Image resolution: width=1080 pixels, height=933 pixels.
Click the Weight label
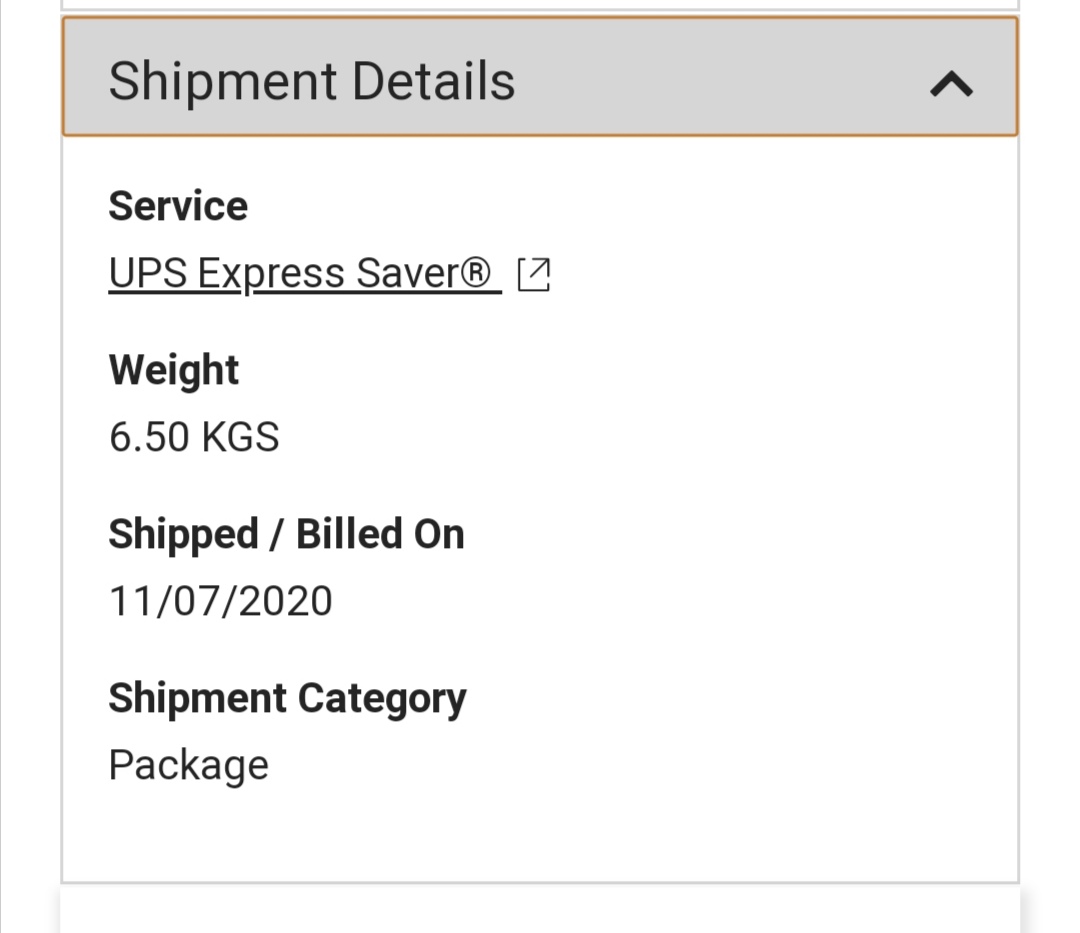point(174,370)
